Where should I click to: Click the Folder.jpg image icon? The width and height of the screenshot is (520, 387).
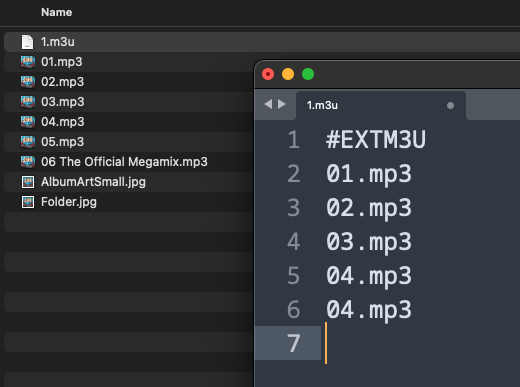point(28,202)
